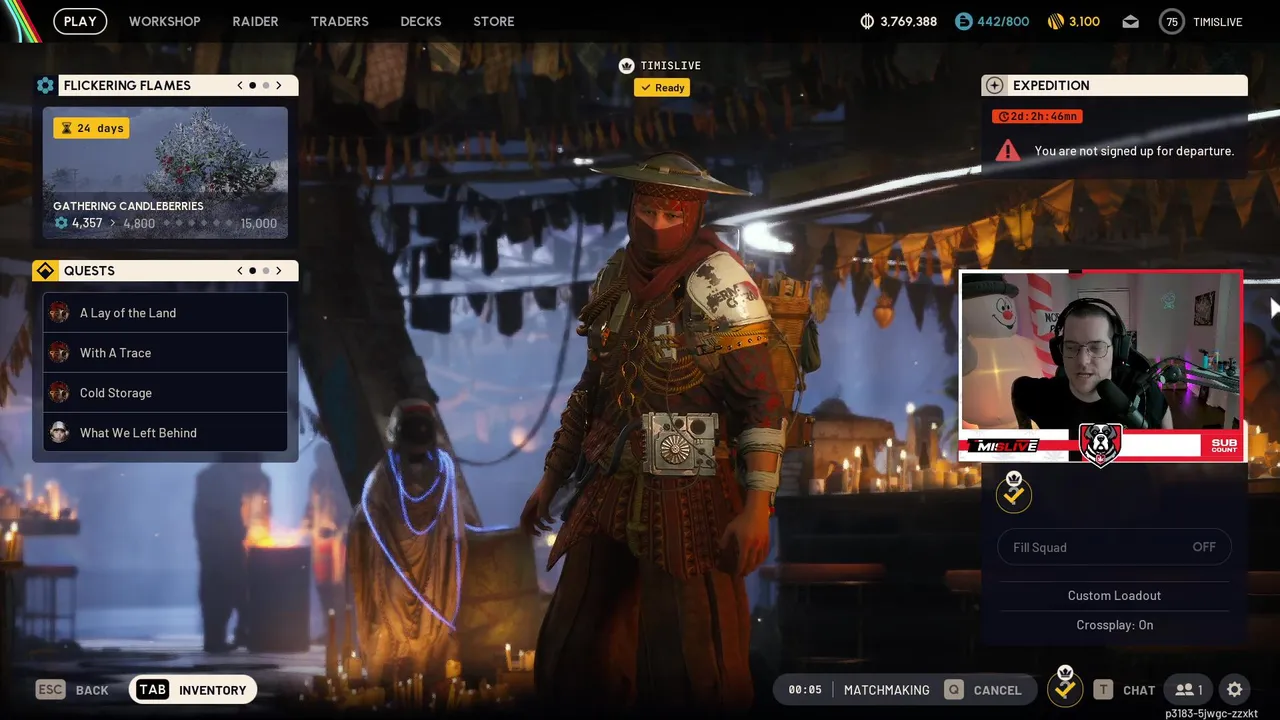Open the chat with the T CHAT button
1280x720 pixels.
(1124, 690)
